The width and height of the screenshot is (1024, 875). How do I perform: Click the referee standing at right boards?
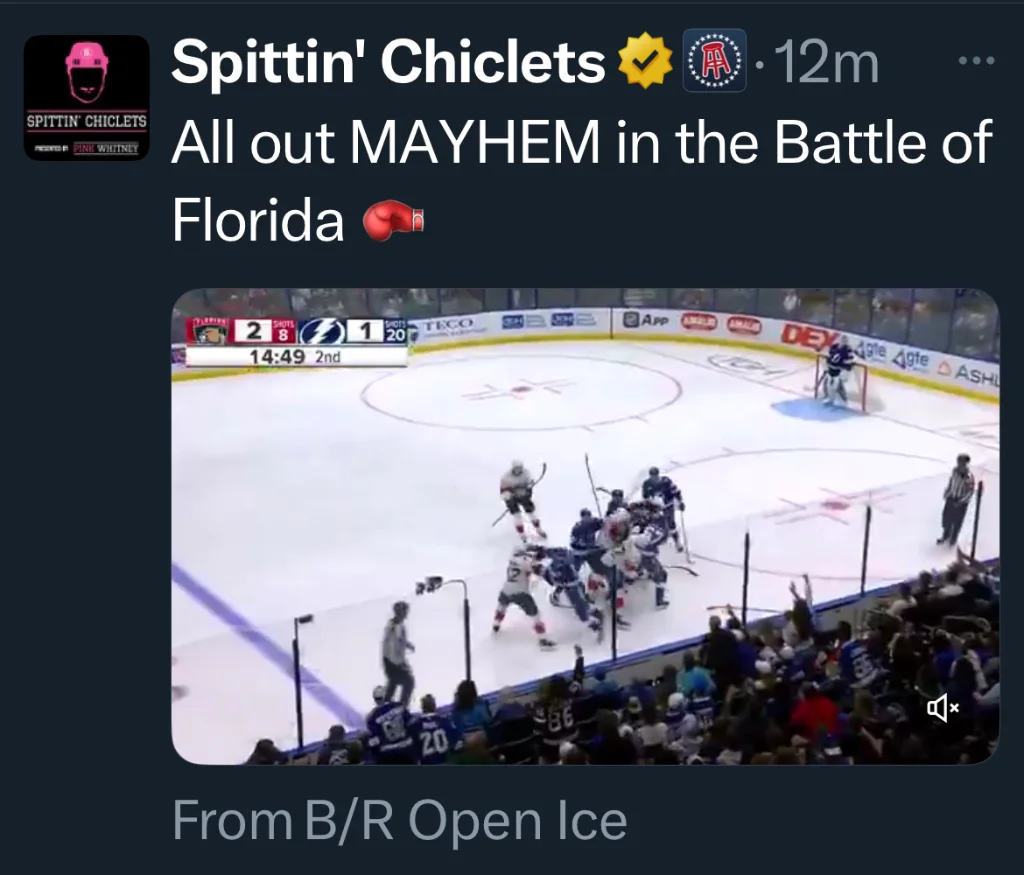(959, 498)
